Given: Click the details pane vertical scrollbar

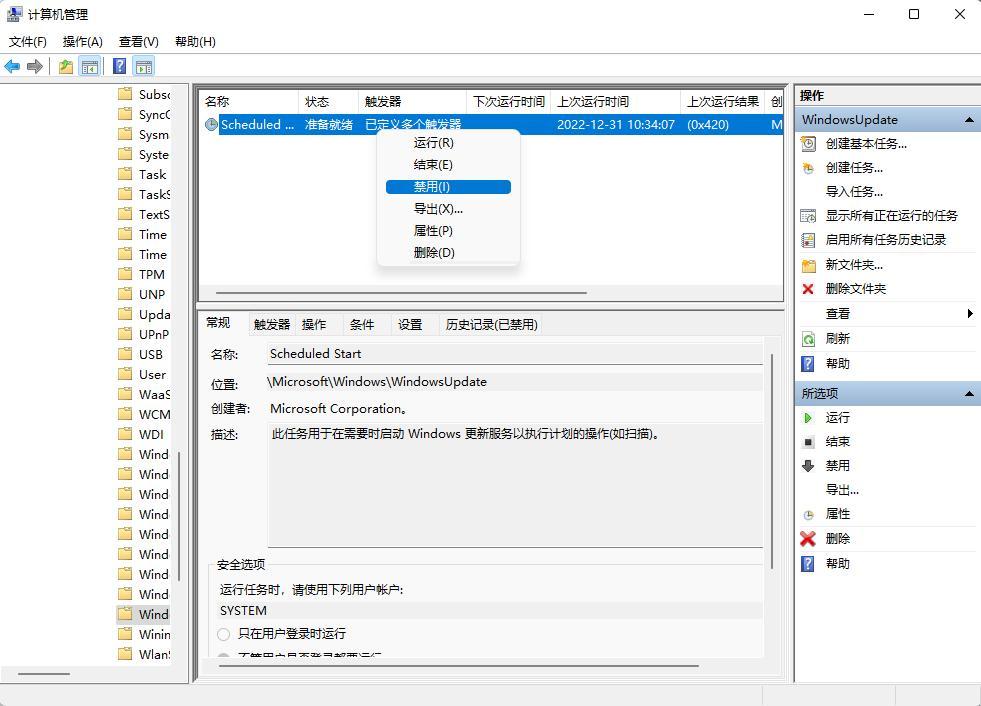Looking at the screenshot, I should coord(773,461).
